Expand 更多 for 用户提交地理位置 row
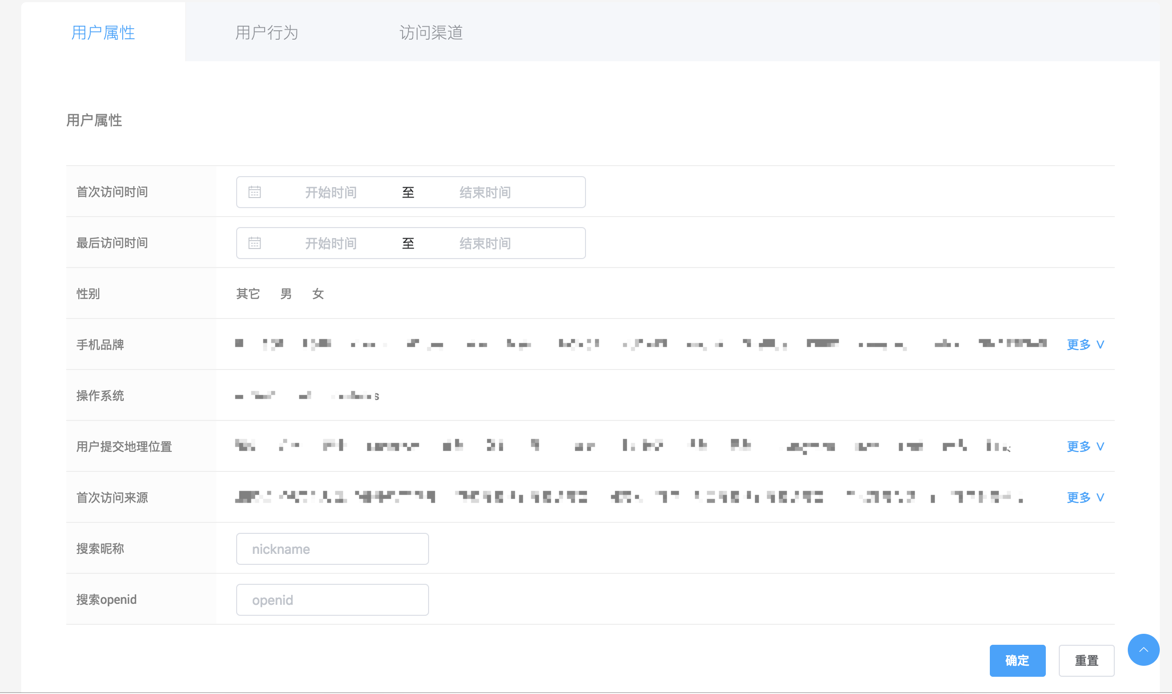The width and height of the screenshot is (1172, 694). (x=1085, y=447)
